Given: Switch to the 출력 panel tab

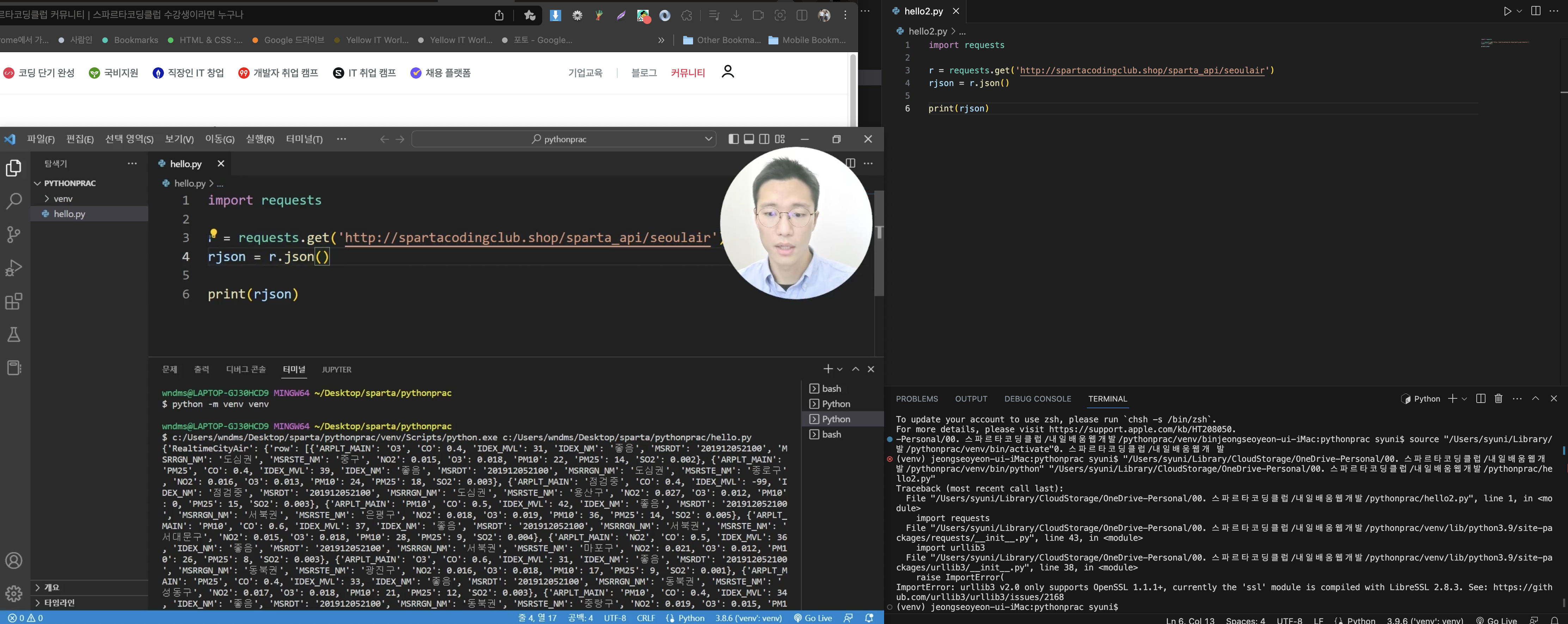Looking at the screenshot, I should coord(202,369).
